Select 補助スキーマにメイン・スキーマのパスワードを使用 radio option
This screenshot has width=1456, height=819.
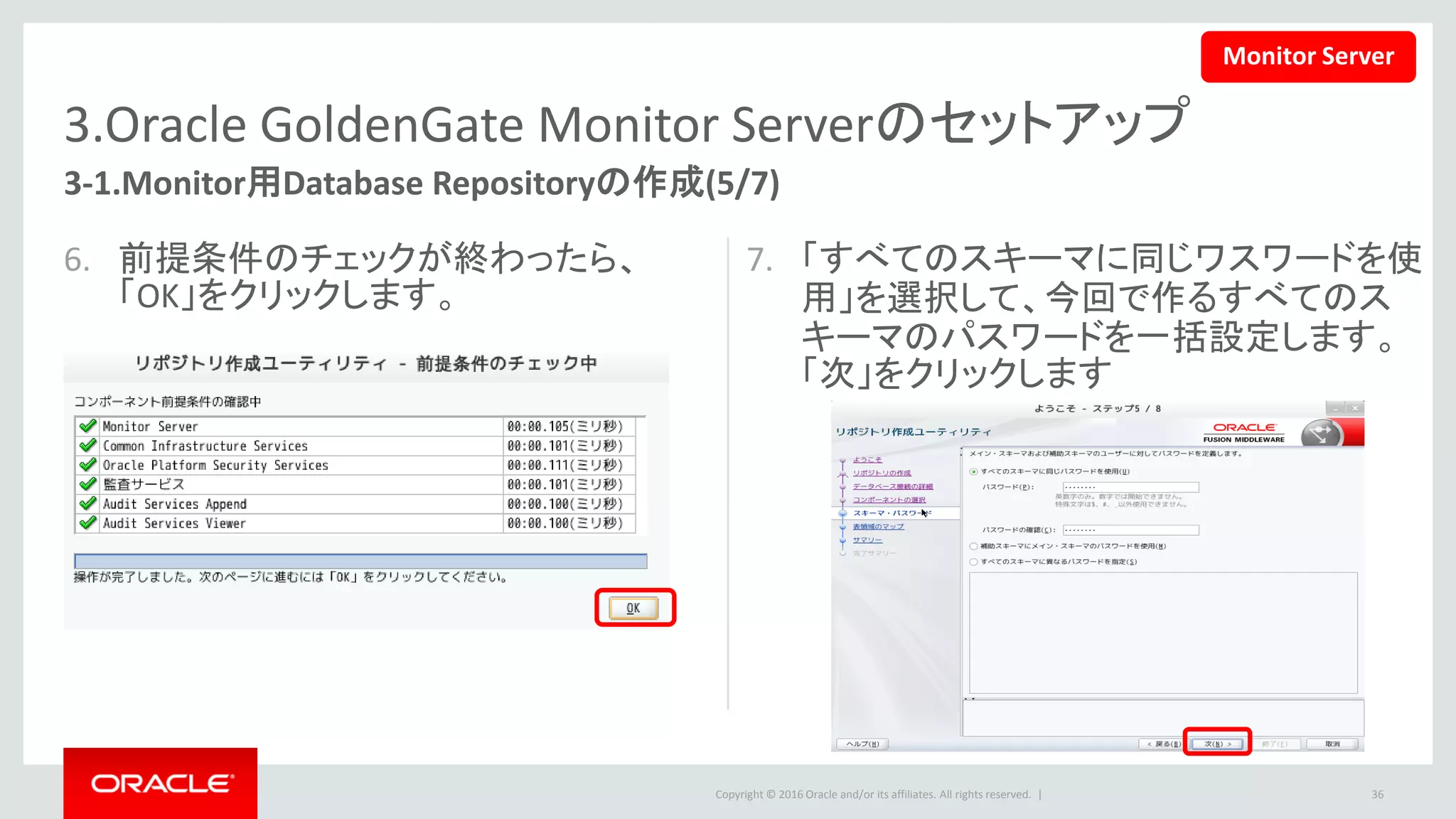pos(973,547)
